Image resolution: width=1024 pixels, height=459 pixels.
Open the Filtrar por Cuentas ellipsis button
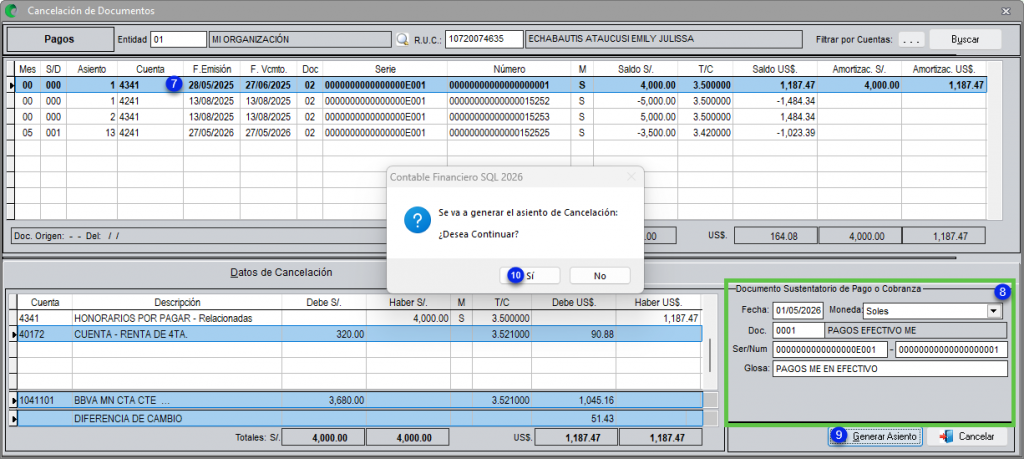911,39
